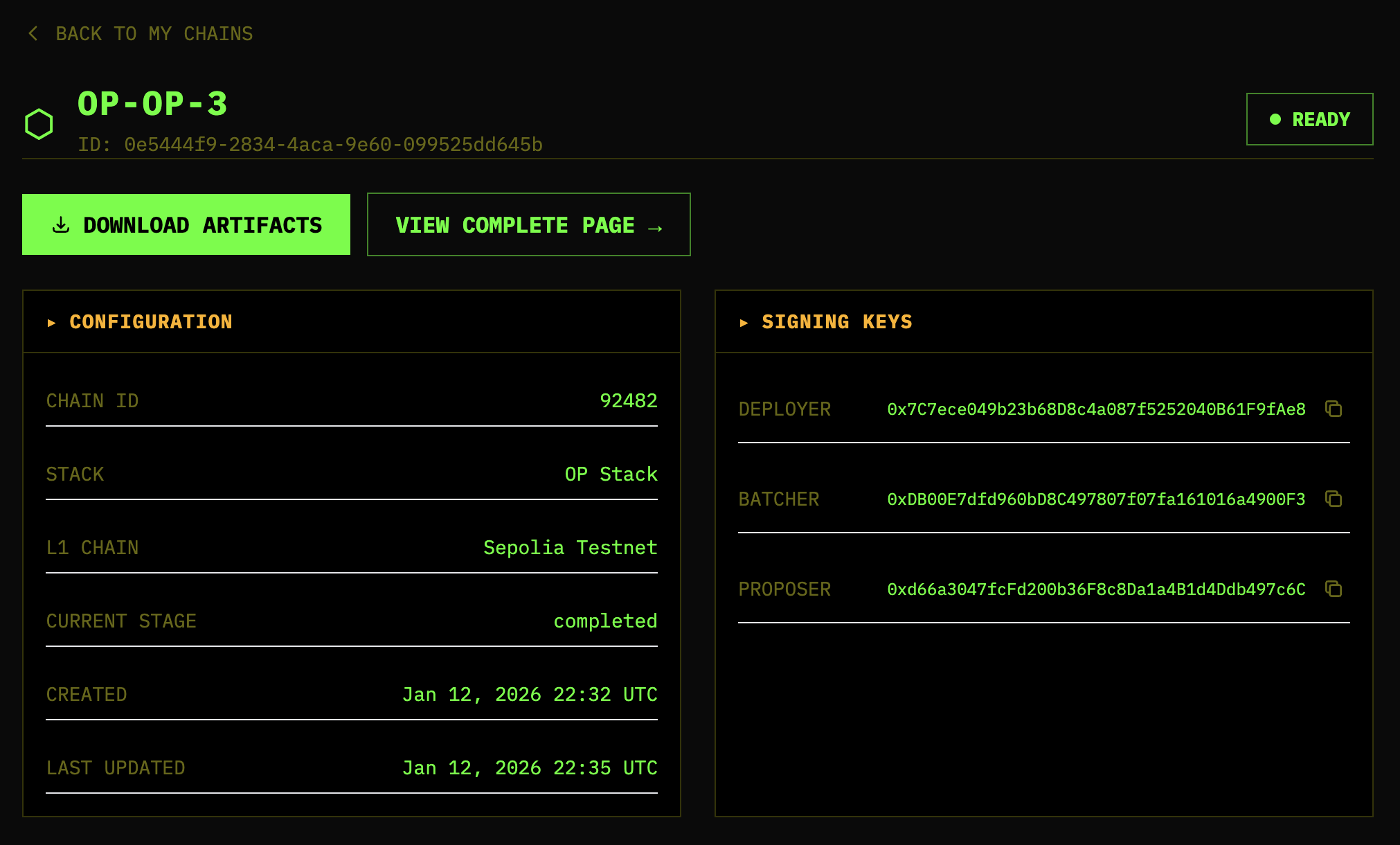1400x845 pixels.
Task: Click the back chevron arrow icon
Action: pos(33,33)
